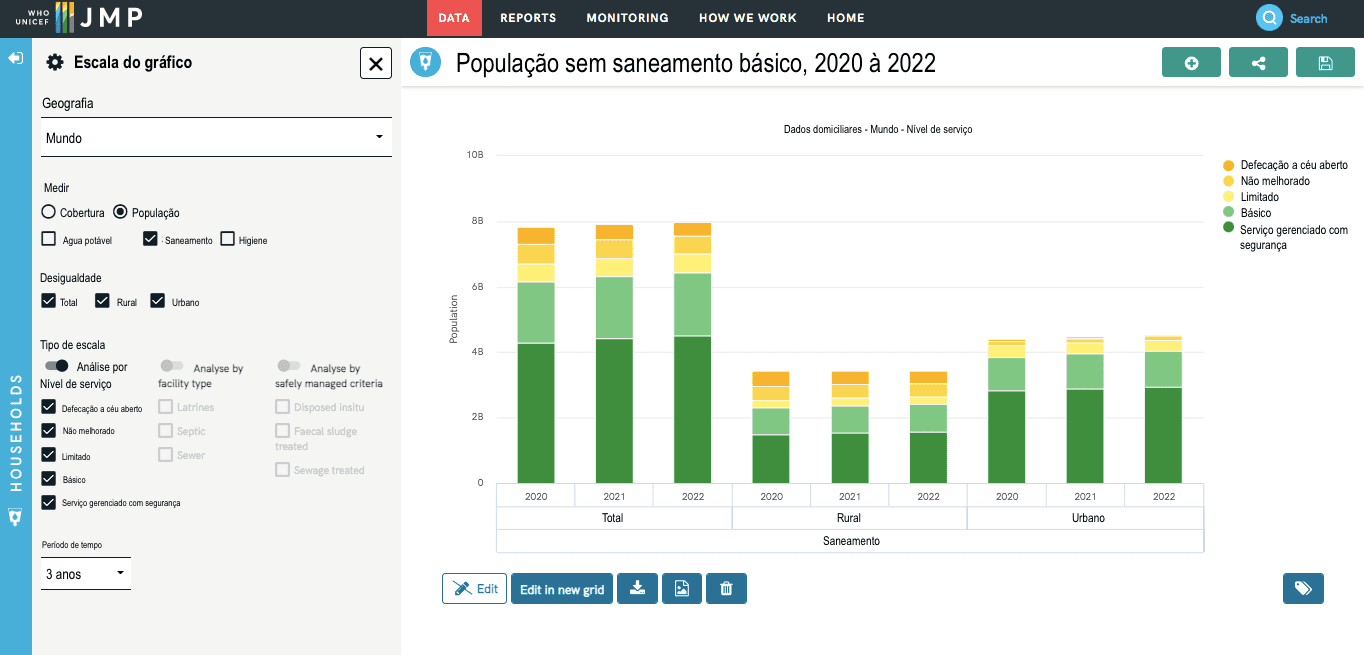Go to the MONITORING menu
Screen dimensions: 1364x655
point(627,18)
